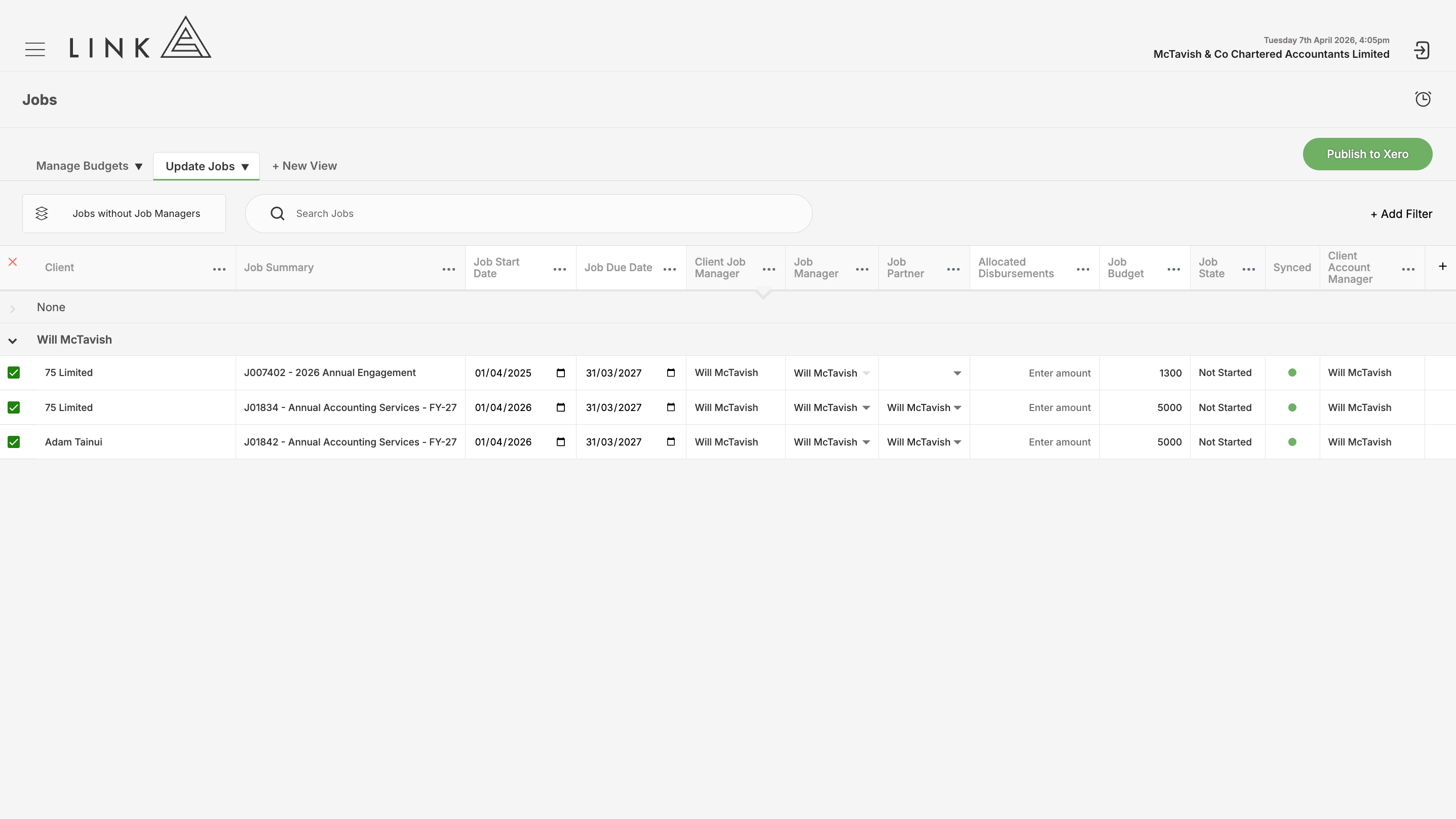This screenshot has height=819, width=1456.
Task: Enter disbursement amount for J01834
Action: coord(1034,408)
